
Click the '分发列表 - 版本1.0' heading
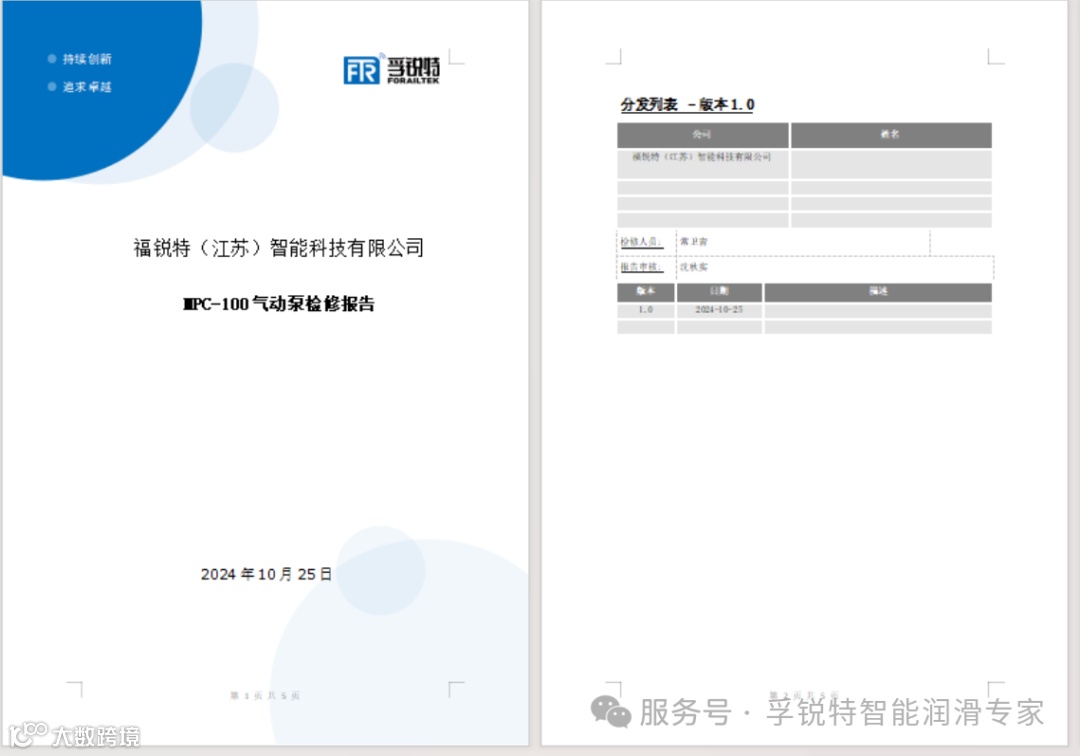[x=687, y=105]
